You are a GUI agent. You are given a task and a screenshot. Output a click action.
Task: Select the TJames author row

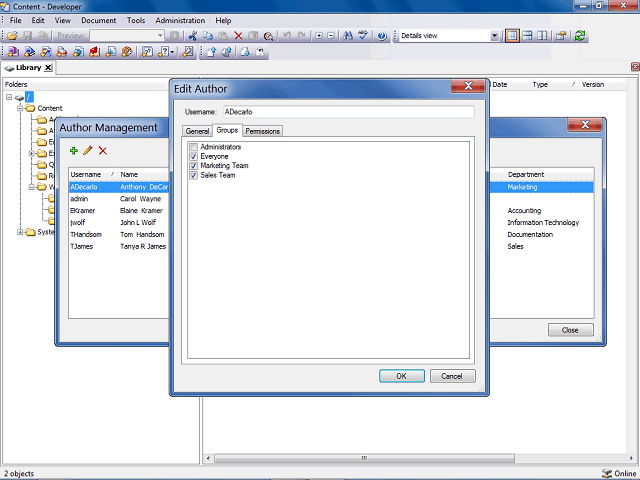tap(119, 247)
